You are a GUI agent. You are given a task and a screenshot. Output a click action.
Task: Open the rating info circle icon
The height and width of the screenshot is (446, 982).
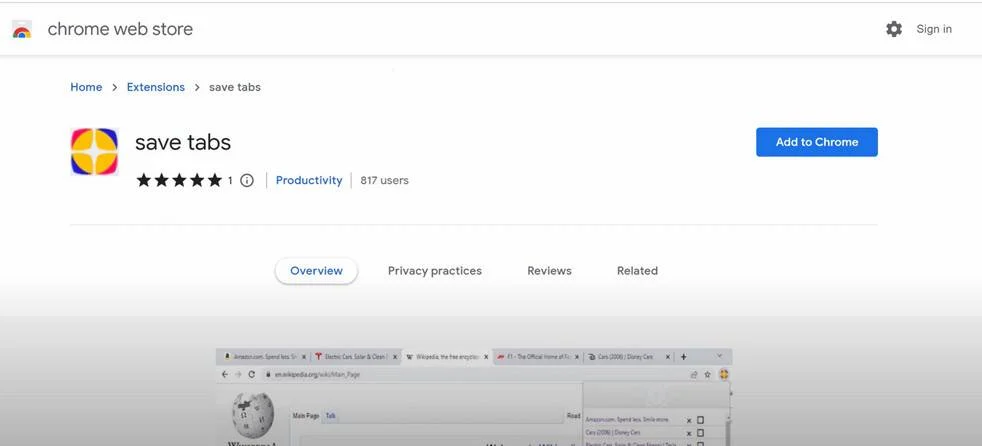tap(247, 180)
